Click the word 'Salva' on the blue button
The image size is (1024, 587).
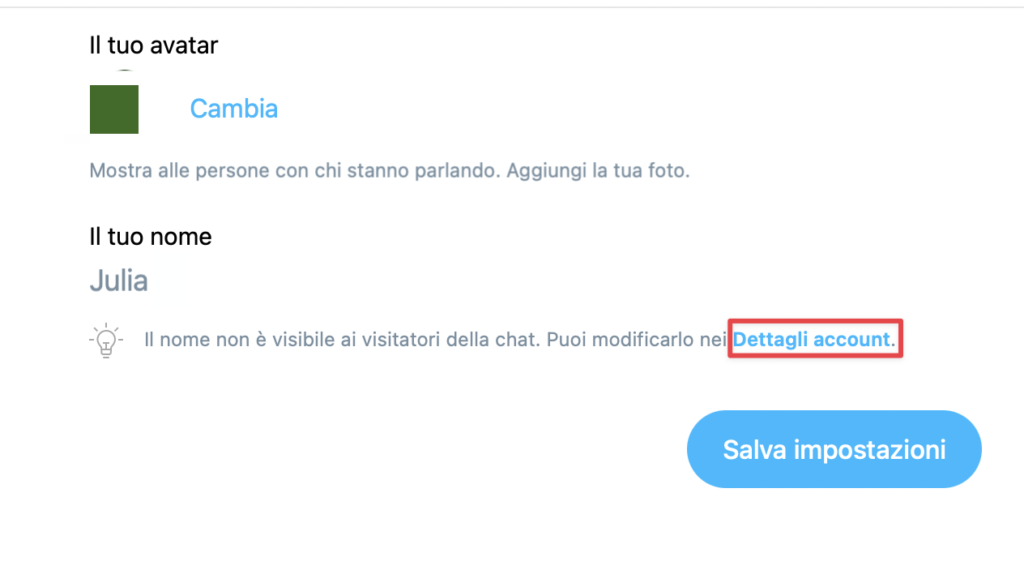(755, 450)
